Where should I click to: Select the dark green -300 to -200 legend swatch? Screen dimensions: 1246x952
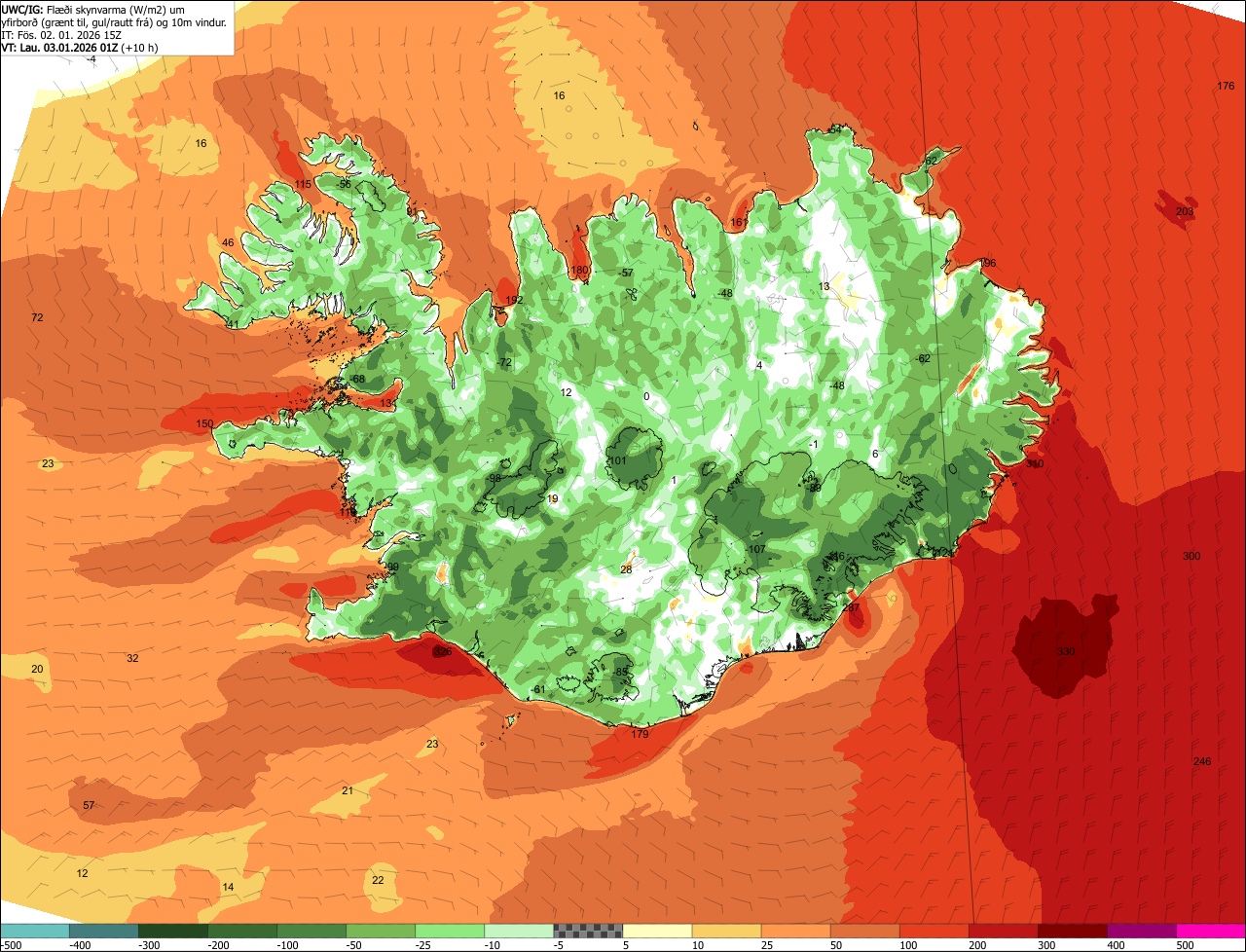pos(172,931)
